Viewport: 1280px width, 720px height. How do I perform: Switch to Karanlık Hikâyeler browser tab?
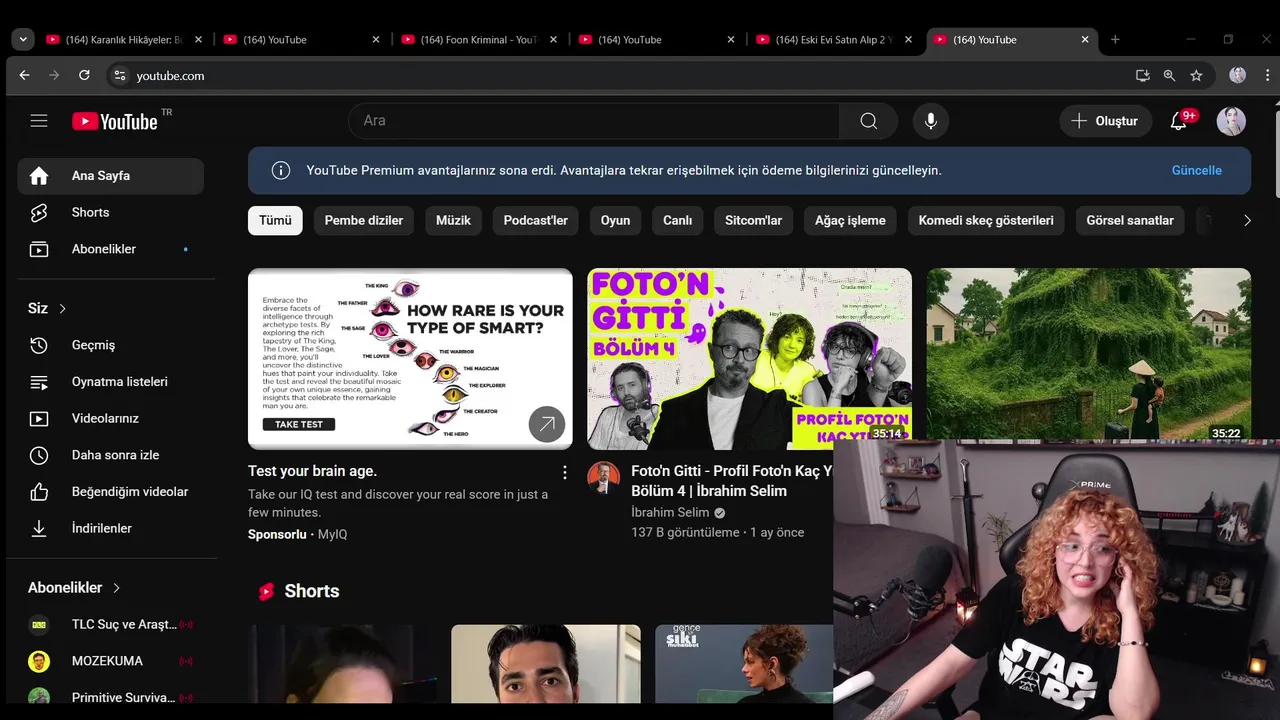(x=124, y=40)
